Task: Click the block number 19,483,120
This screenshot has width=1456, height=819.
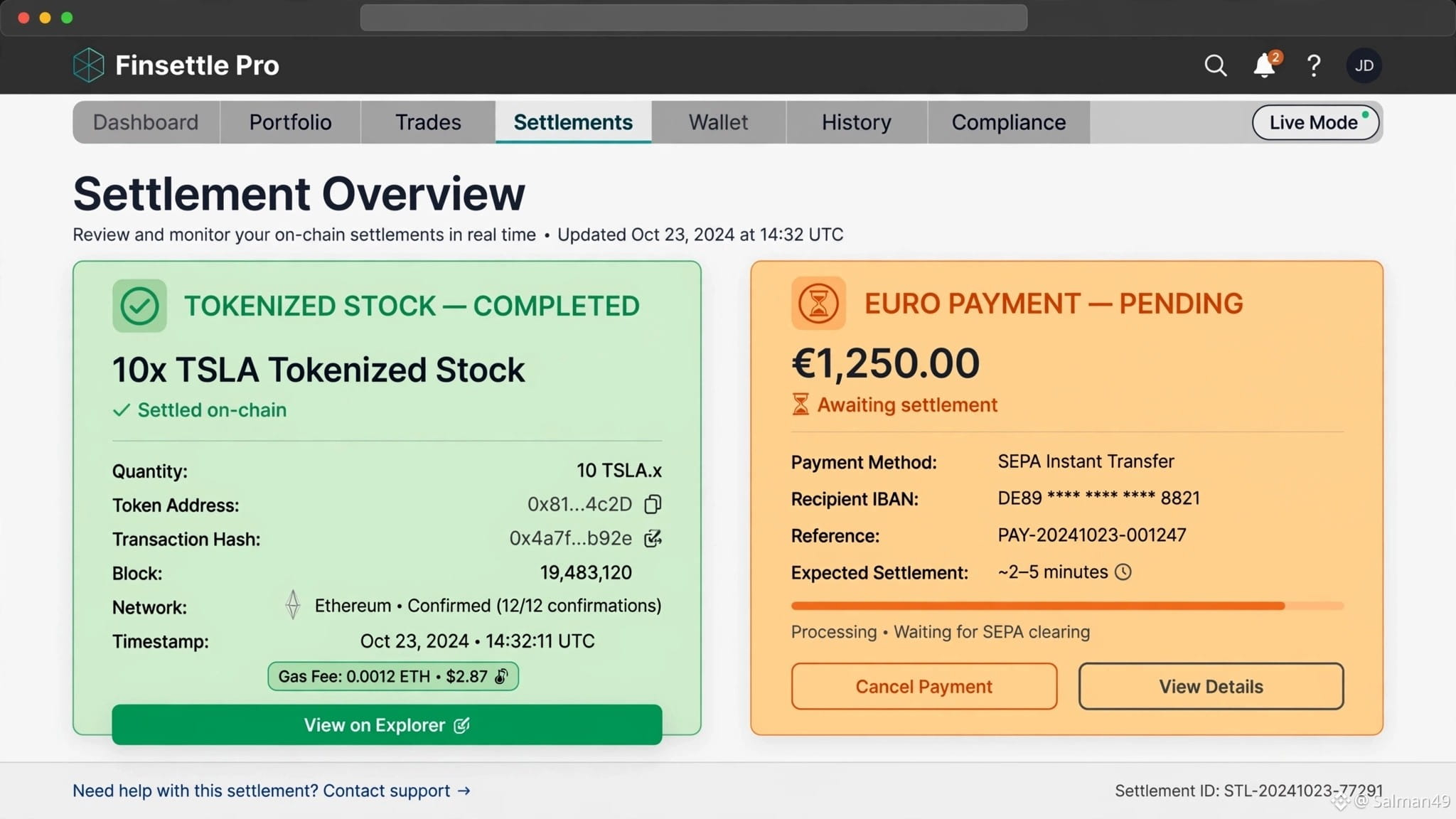Action: [586, 572]
